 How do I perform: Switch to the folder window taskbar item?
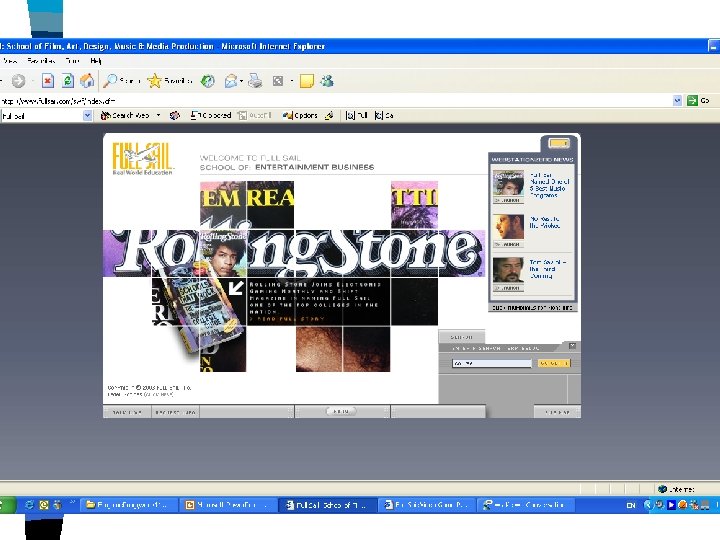(x=130, y=505)
